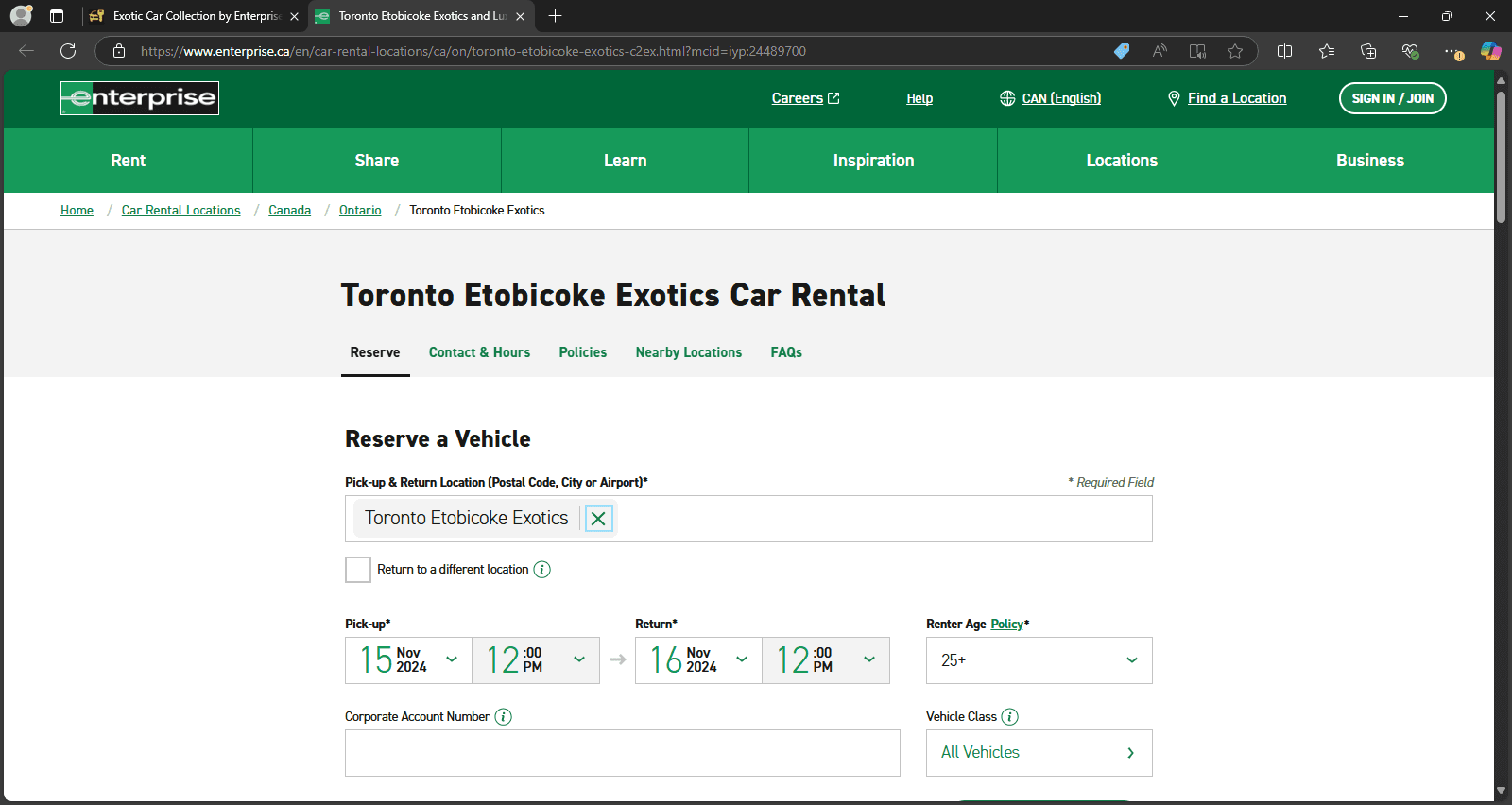Click the pick-up location input field
Image resolution: width=1512 pixels, height=805 pixels.
click(x=748, y=519)
